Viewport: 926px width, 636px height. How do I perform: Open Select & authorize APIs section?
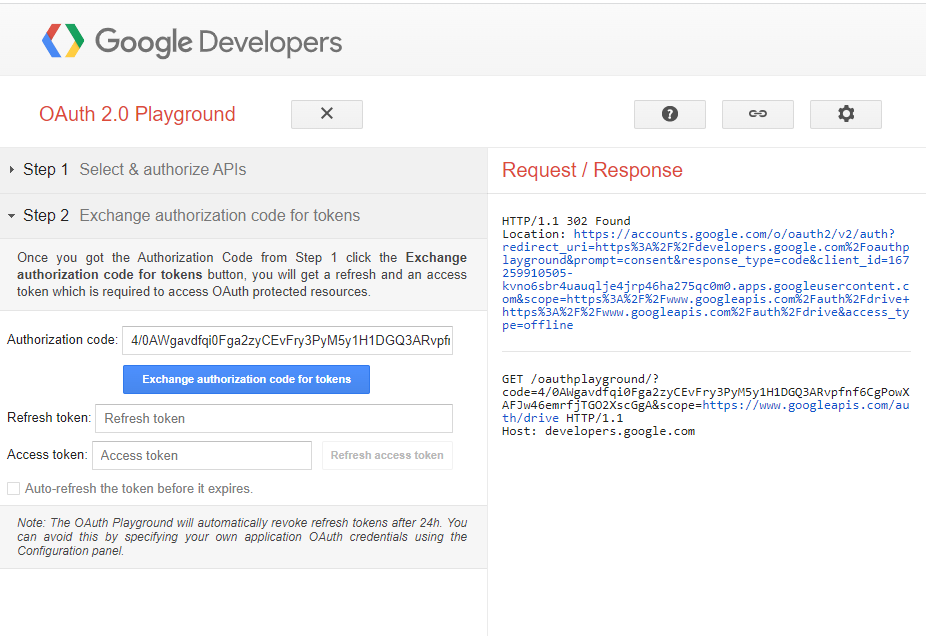pyautogui.click(x=163, y=170)
